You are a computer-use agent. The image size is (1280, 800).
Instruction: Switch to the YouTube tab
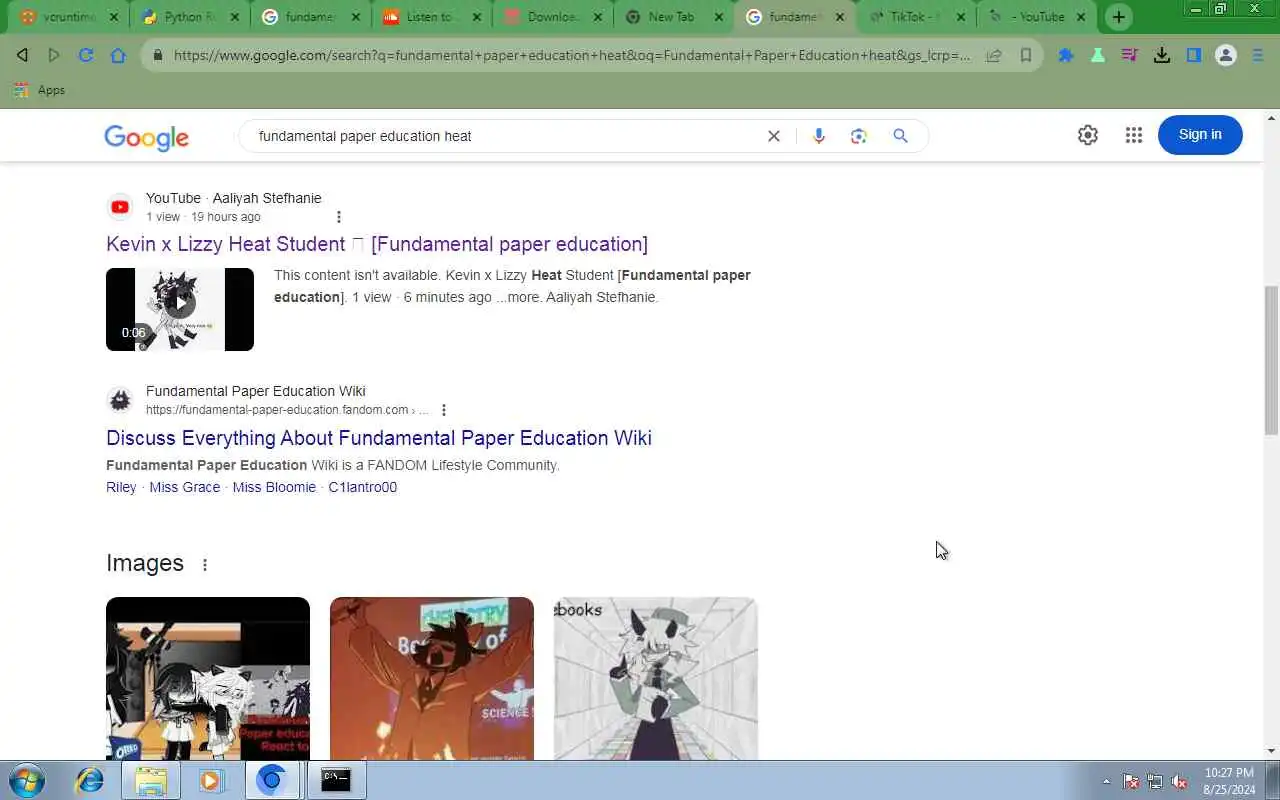click(1036, 17)
